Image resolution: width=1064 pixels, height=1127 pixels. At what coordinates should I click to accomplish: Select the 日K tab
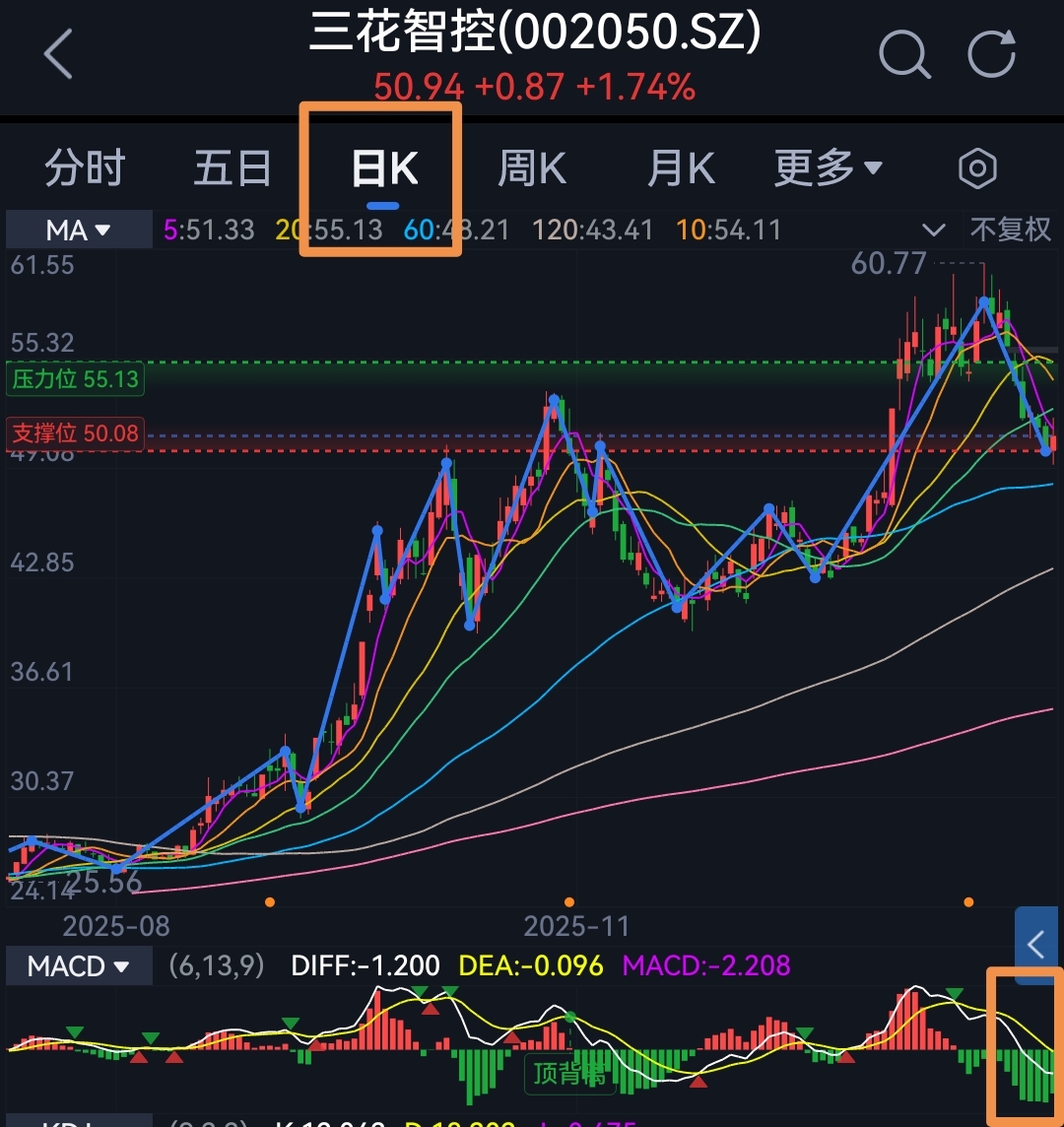pos(384,169)
